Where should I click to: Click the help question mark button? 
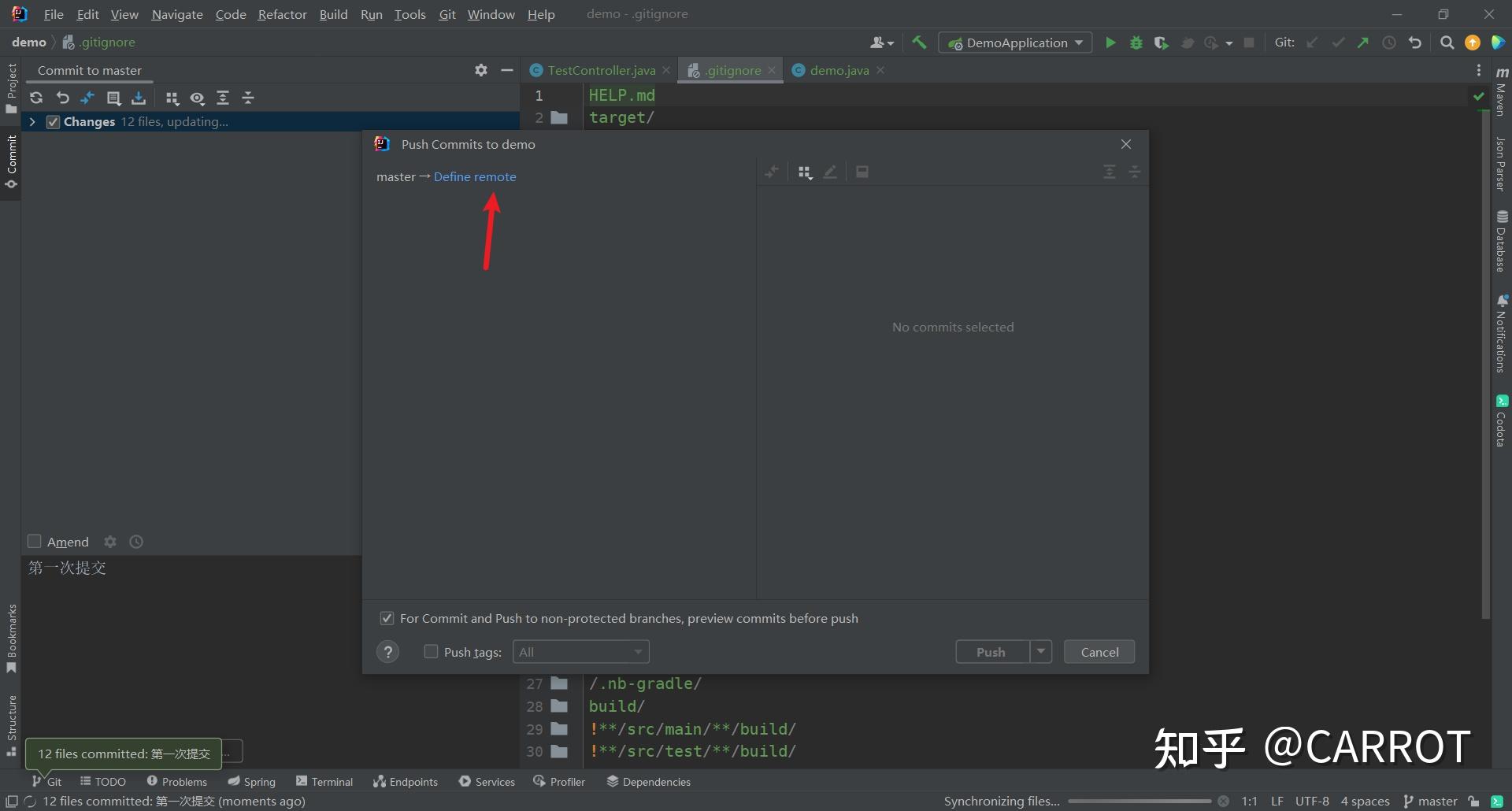[387, 652]
